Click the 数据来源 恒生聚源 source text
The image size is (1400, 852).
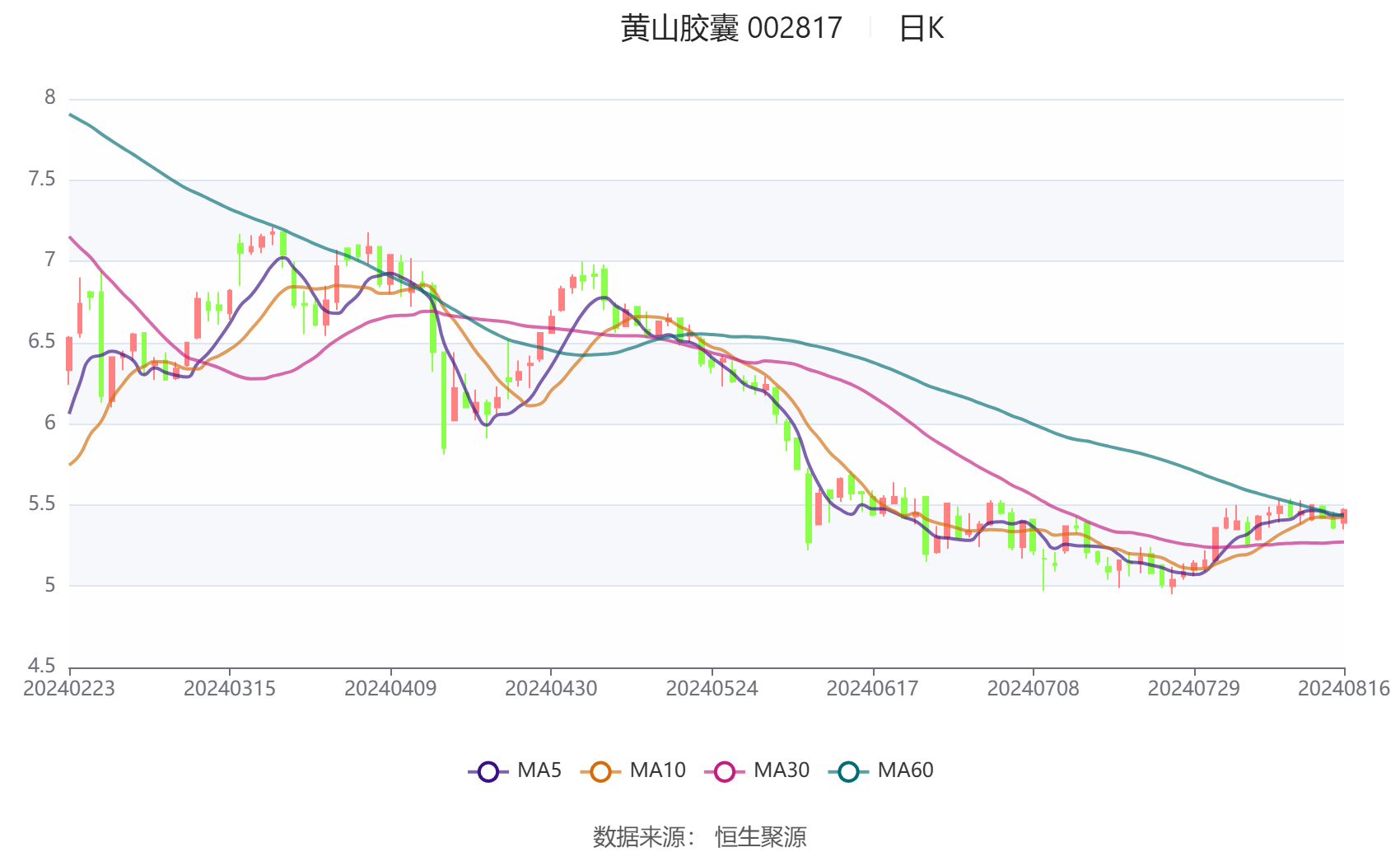700,836
